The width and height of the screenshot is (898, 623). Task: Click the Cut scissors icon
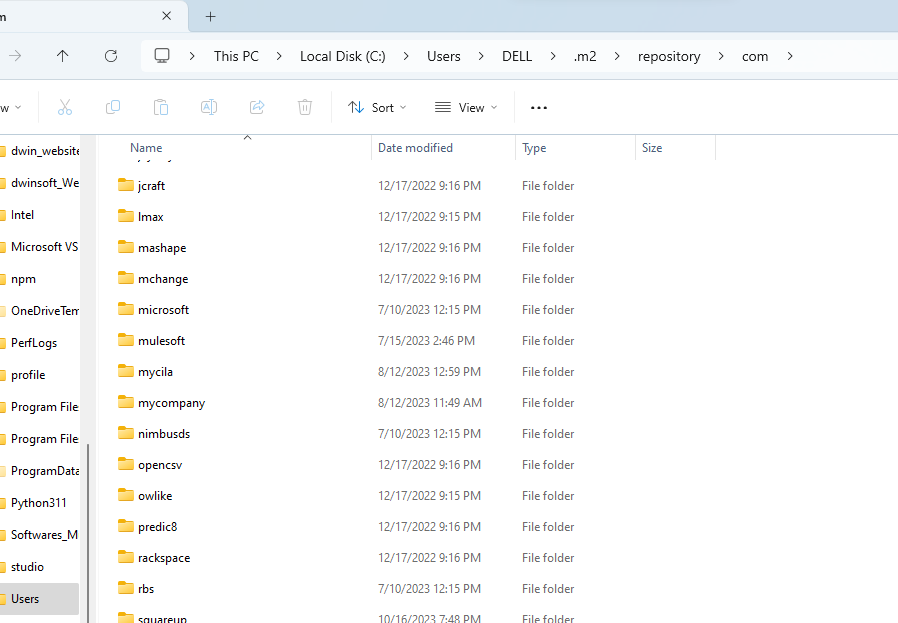65,107
